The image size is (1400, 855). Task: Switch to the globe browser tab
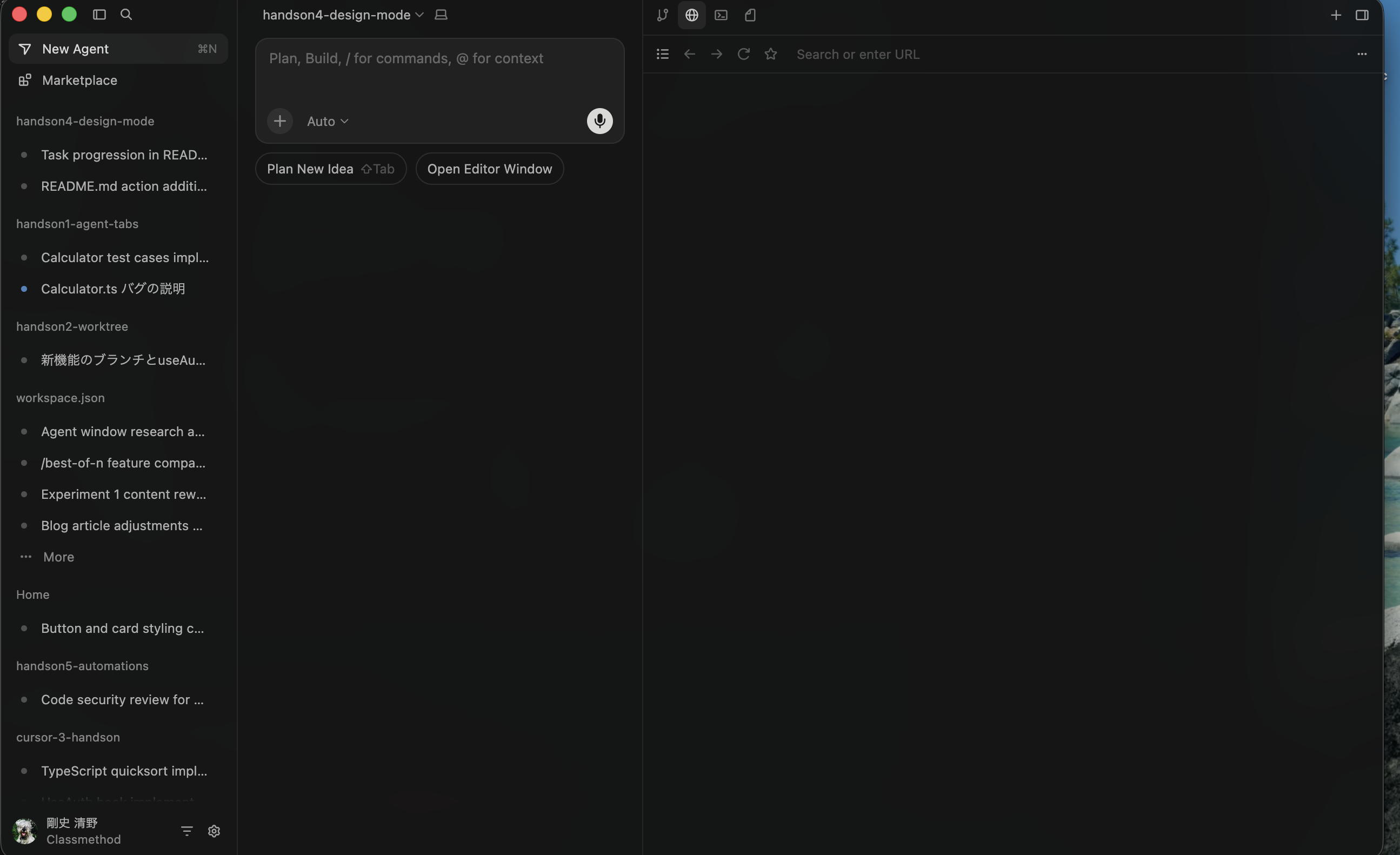point(691,15)
